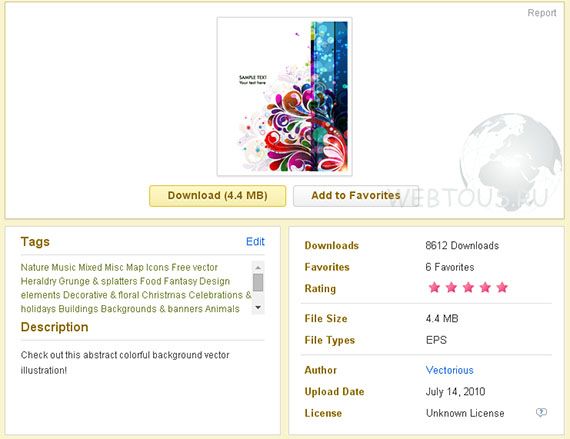Rate with the third pink star

[x=468, y=287]
